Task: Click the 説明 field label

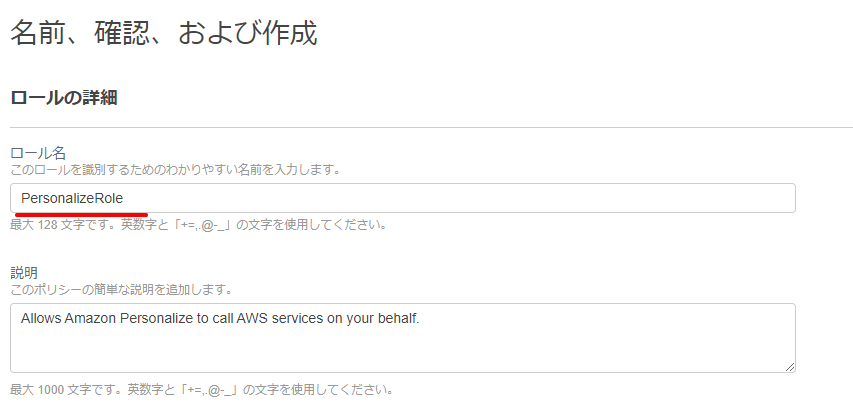Action: click(24, 273)
